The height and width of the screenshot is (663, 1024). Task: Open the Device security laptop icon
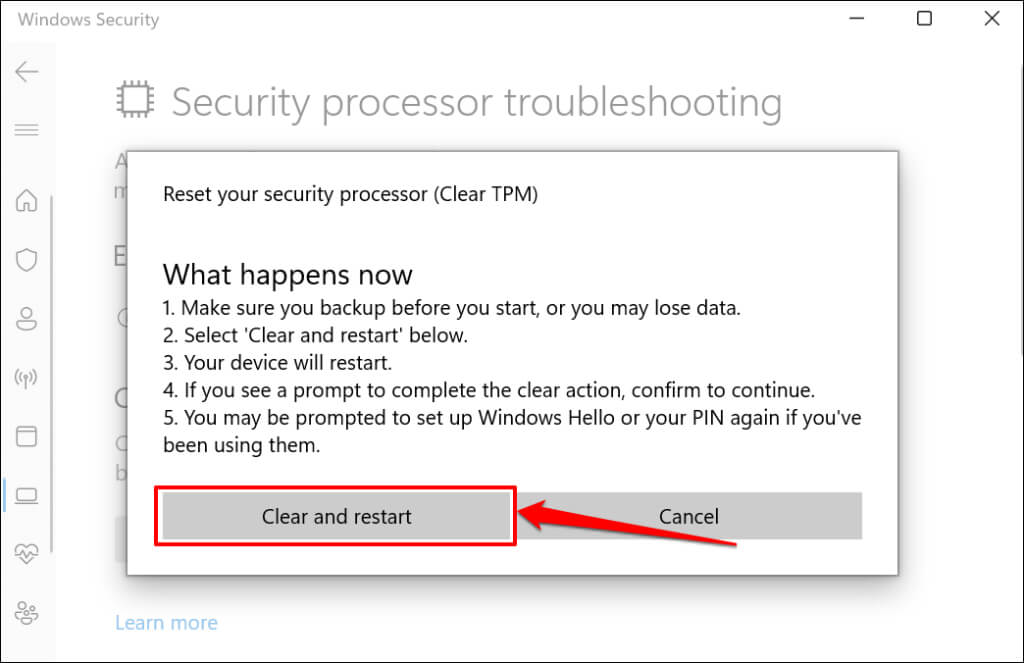coord(26,495)
